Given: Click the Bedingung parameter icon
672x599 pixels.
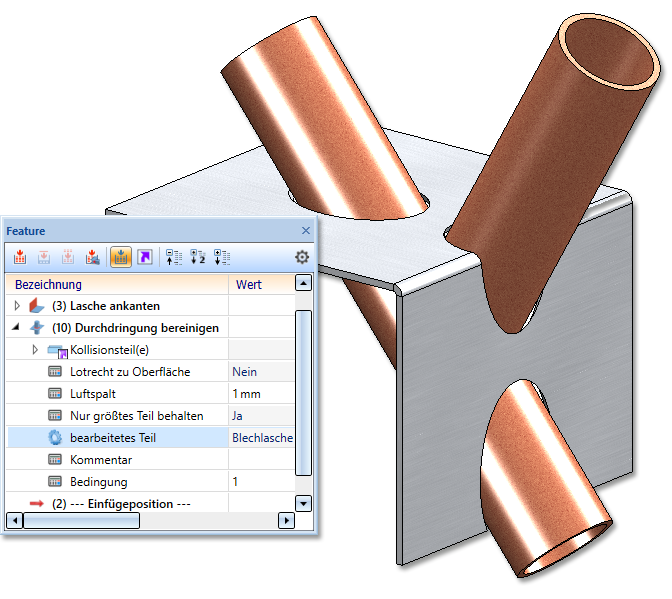Looking at the screenshot, I should coord(55,482).
